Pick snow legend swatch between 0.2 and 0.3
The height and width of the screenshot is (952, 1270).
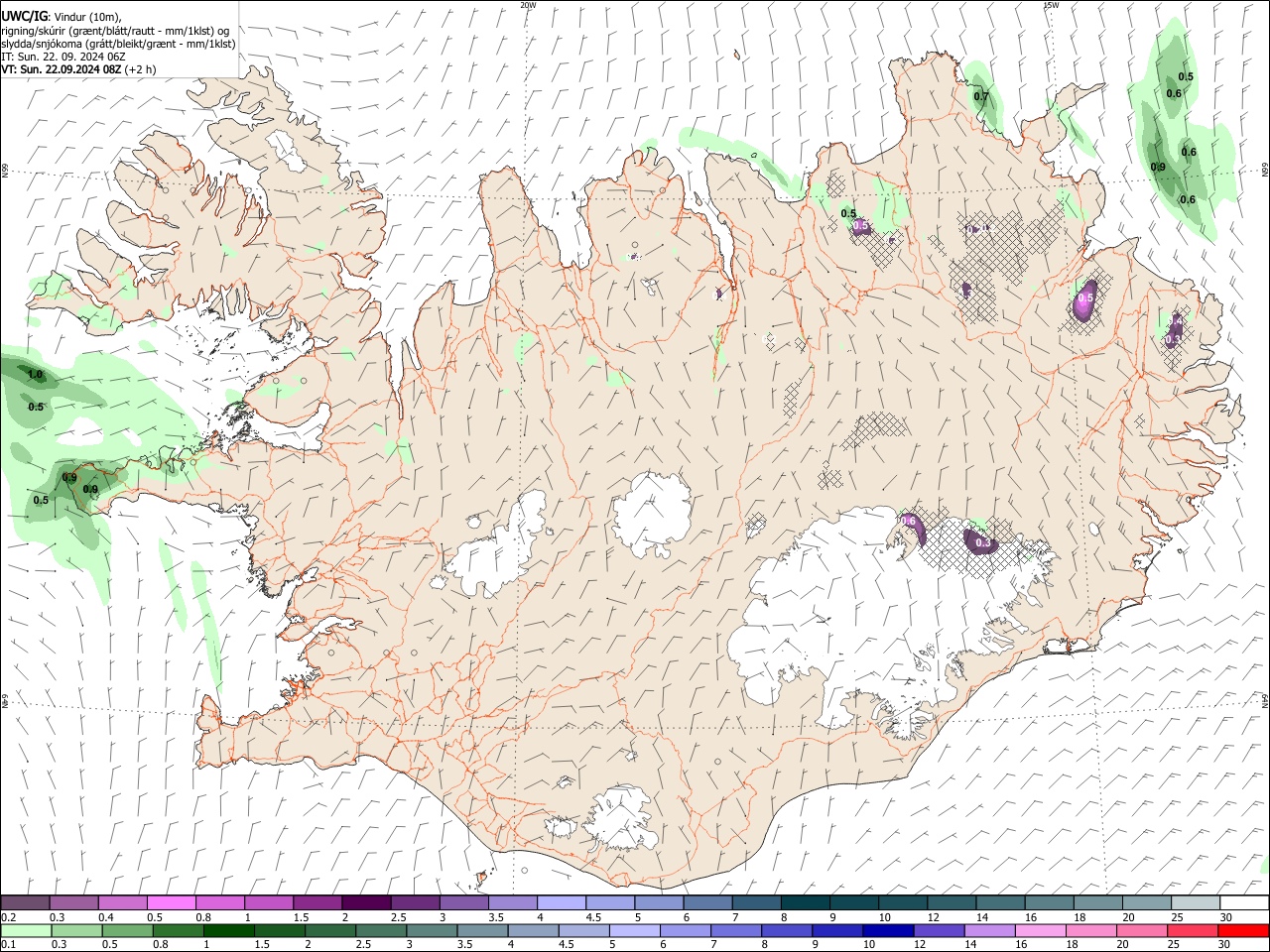click(25, 903)
